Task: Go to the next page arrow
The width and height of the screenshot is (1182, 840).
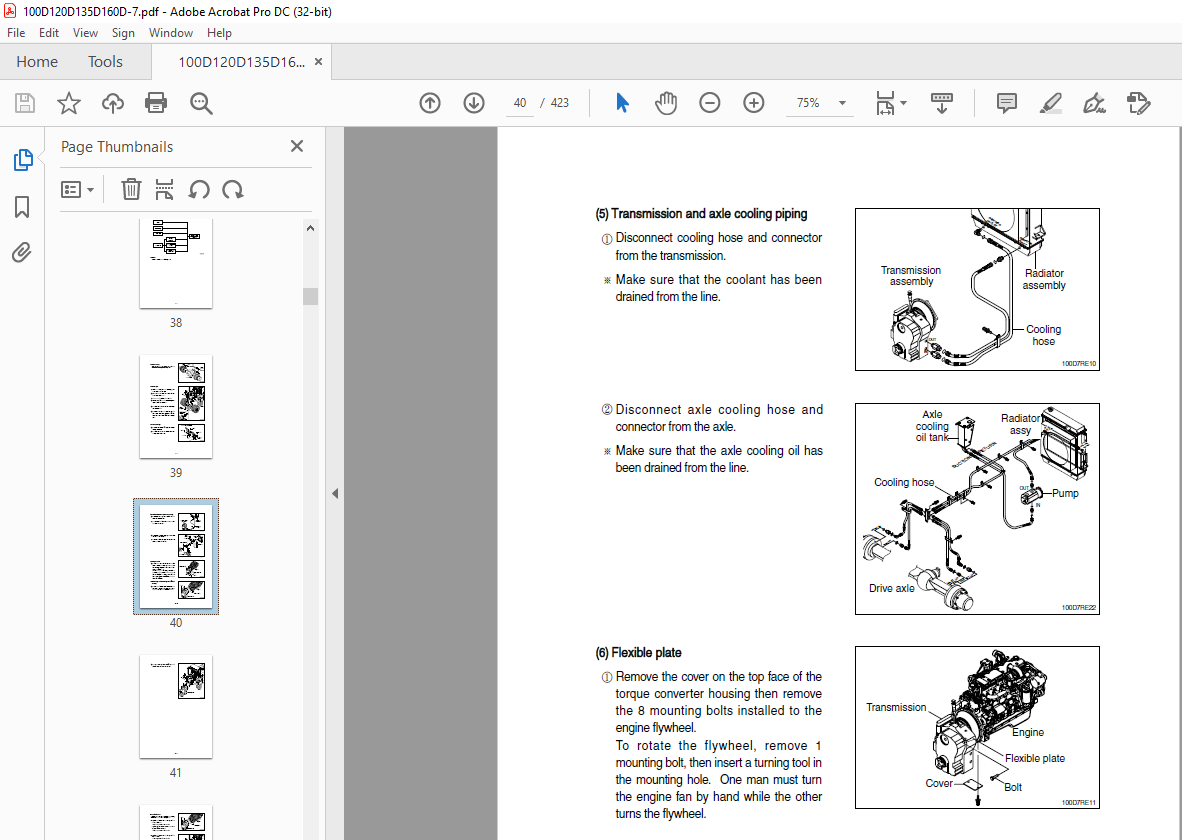Action: pyautogui.click(x=473, y=103)
